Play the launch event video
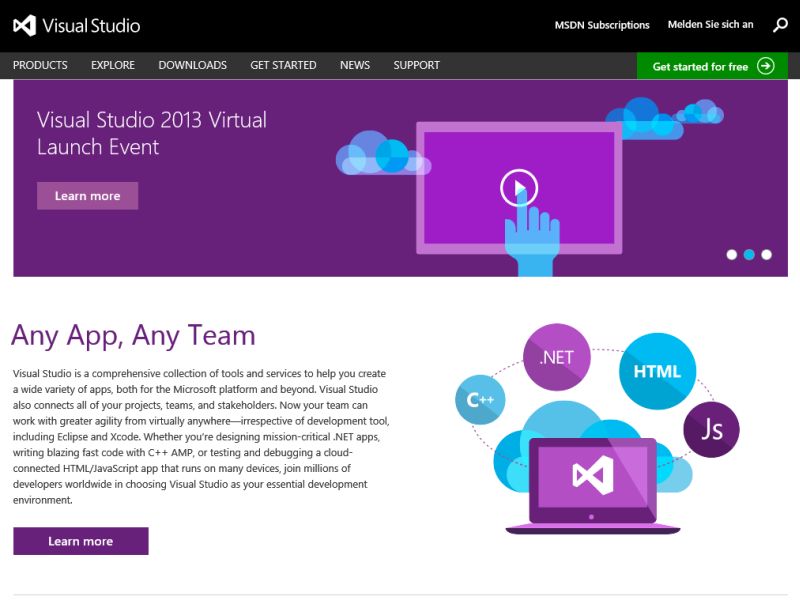 click(519, 188)
